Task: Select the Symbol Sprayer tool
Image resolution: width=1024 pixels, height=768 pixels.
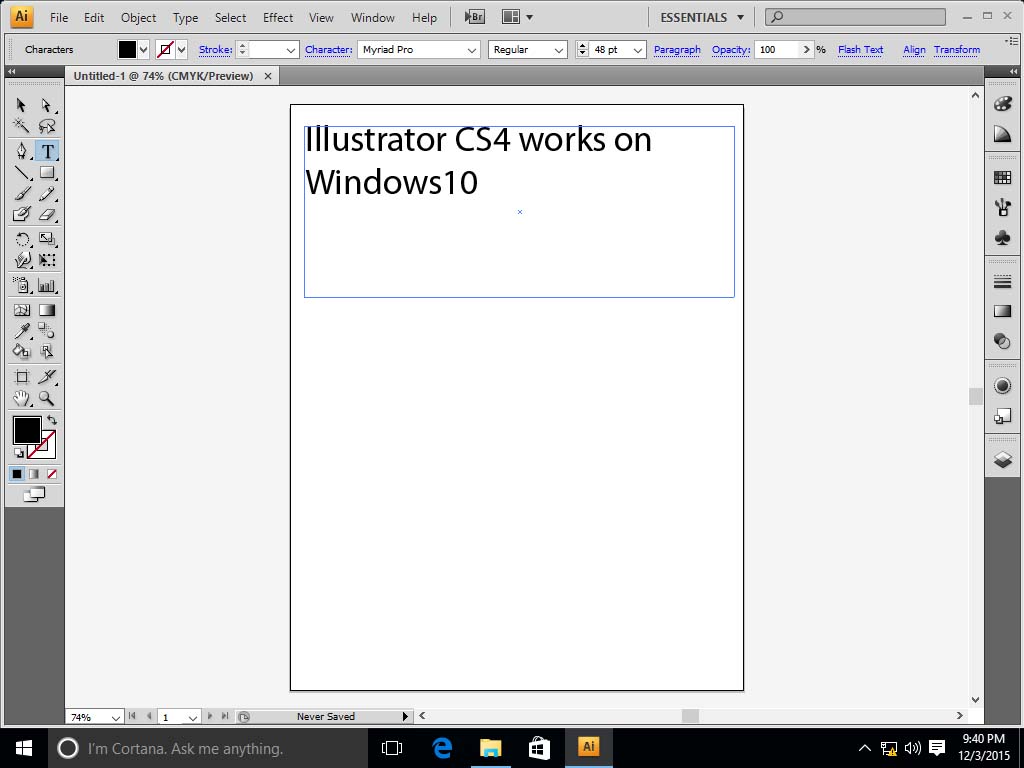Action: click(22, 285)
